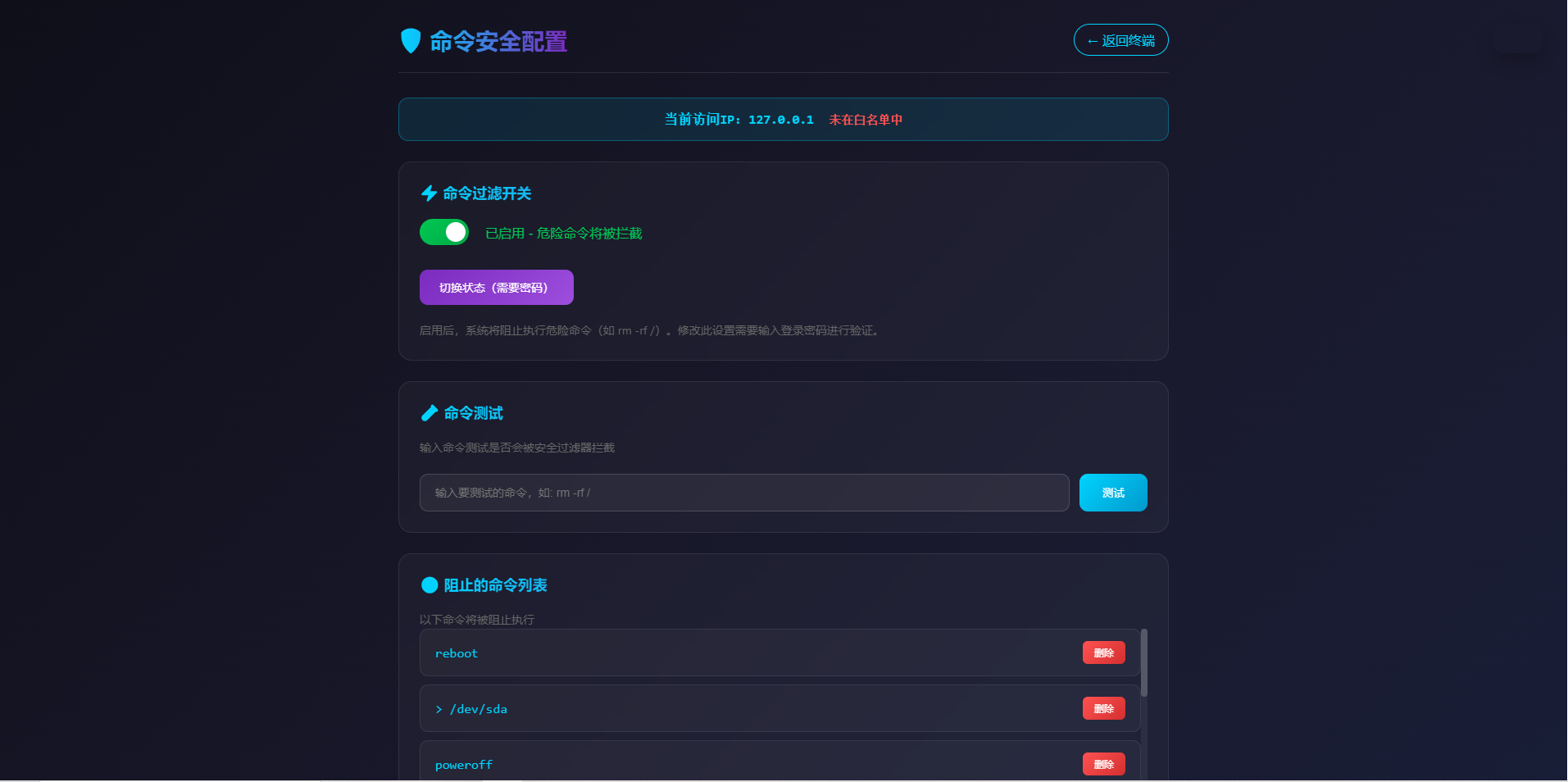
Task: Delete the > /dev/sda blocked command
Action: [1103, 708]
